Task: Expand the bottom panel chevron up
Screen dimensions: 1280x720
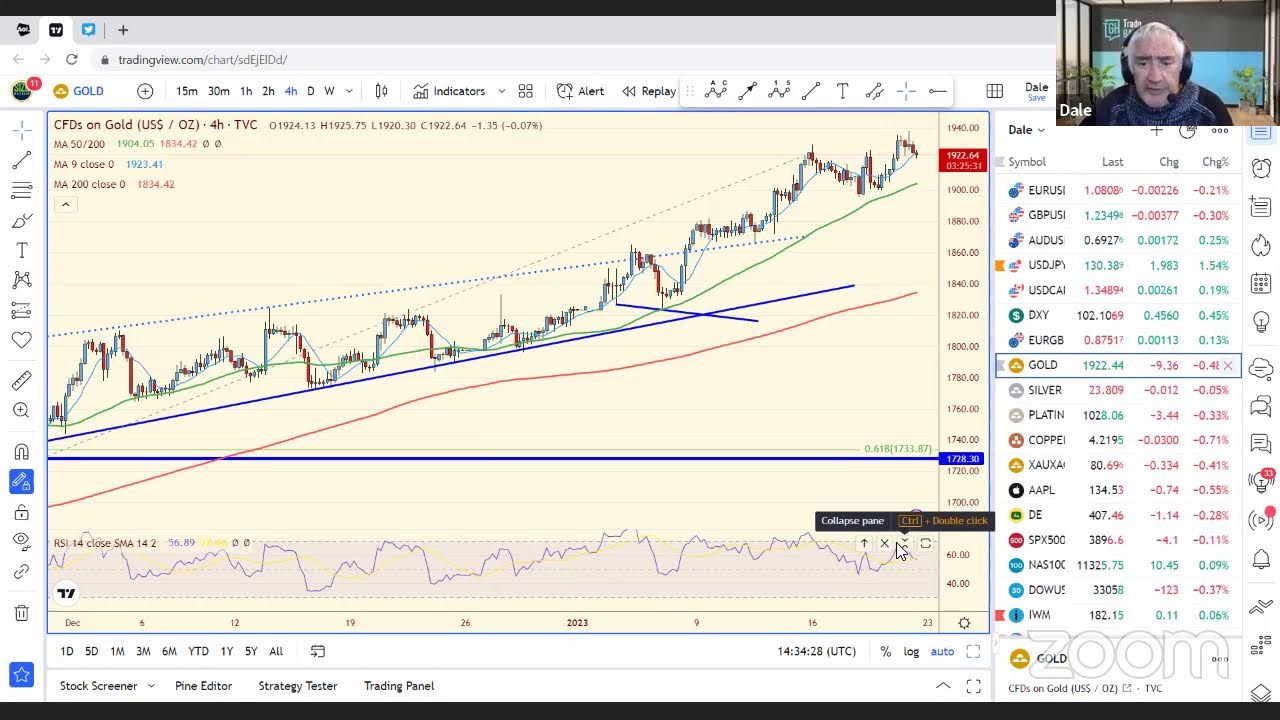Action: 943,686
